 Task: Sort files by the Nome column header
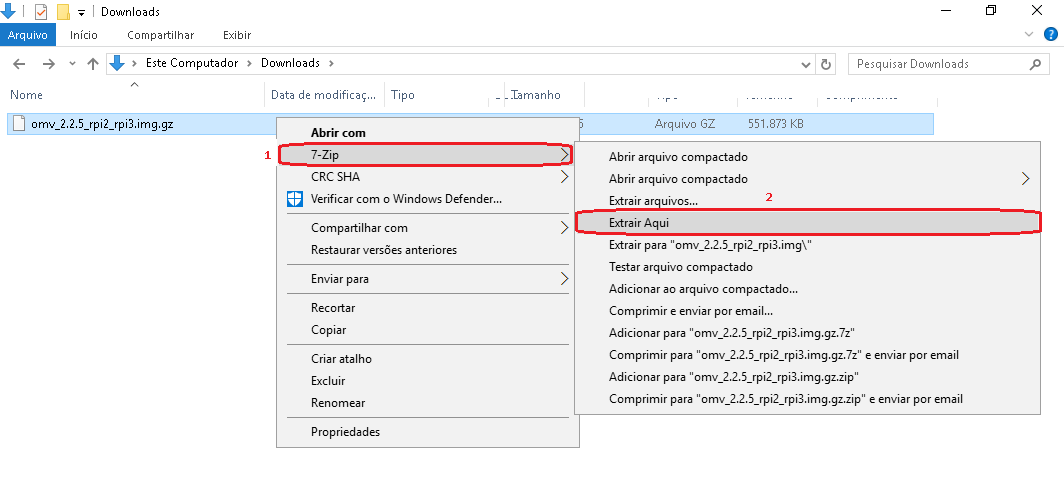tap(27, 95)
